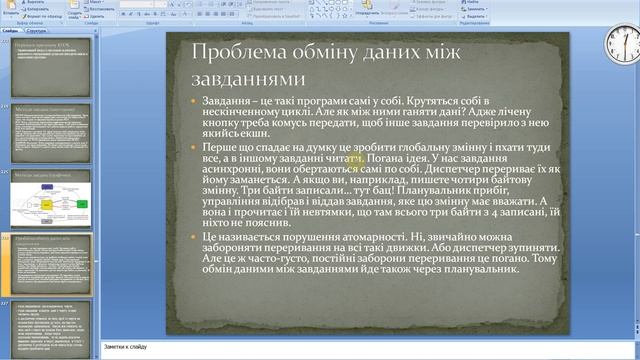Viewport: 640px width, 360px height.
Task: Click bullet starting 'Перше що спадає на думку'
Action: tap(381, 185)
